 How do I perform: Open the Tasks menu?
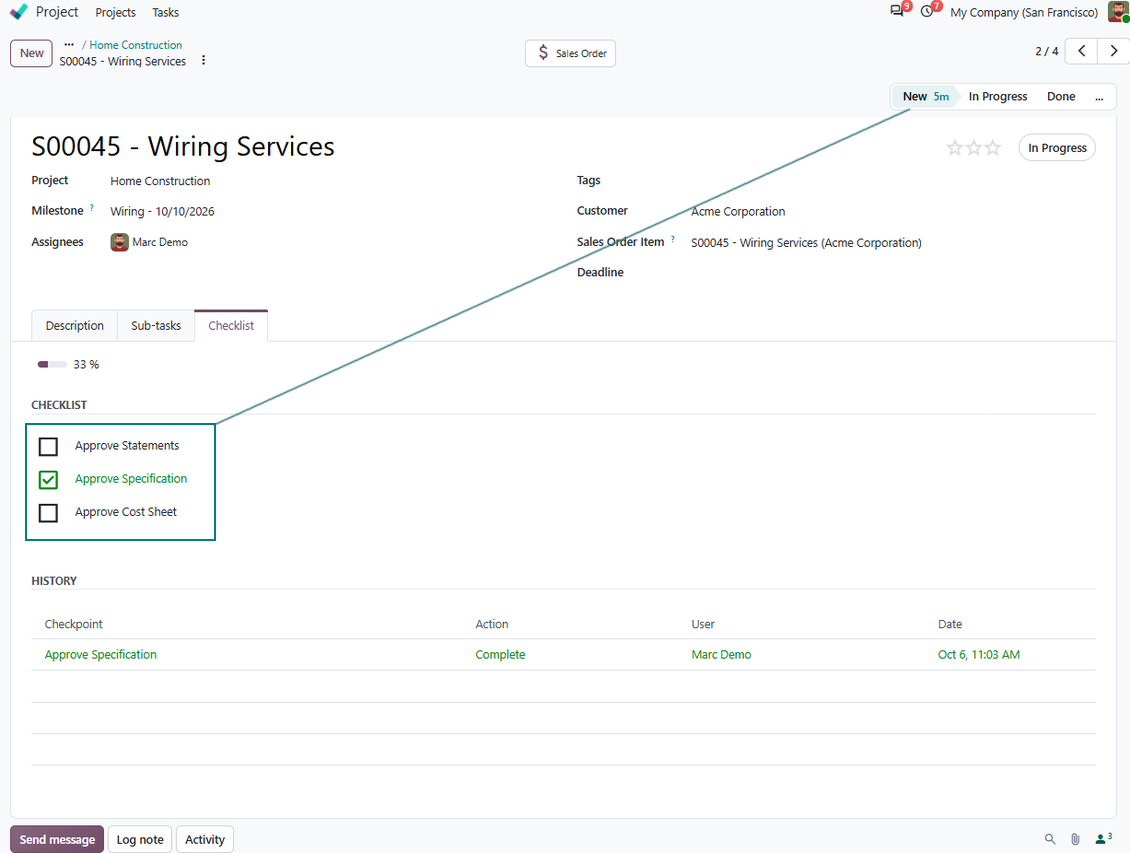click(166, 12)
